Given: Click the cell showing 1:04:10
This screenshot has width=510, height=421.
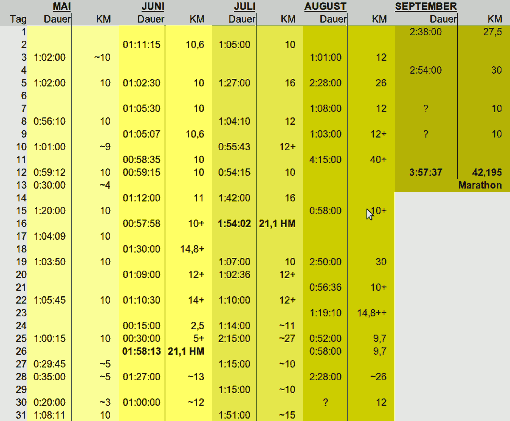Looking at the screenshot, I should [x=234, y=121].
